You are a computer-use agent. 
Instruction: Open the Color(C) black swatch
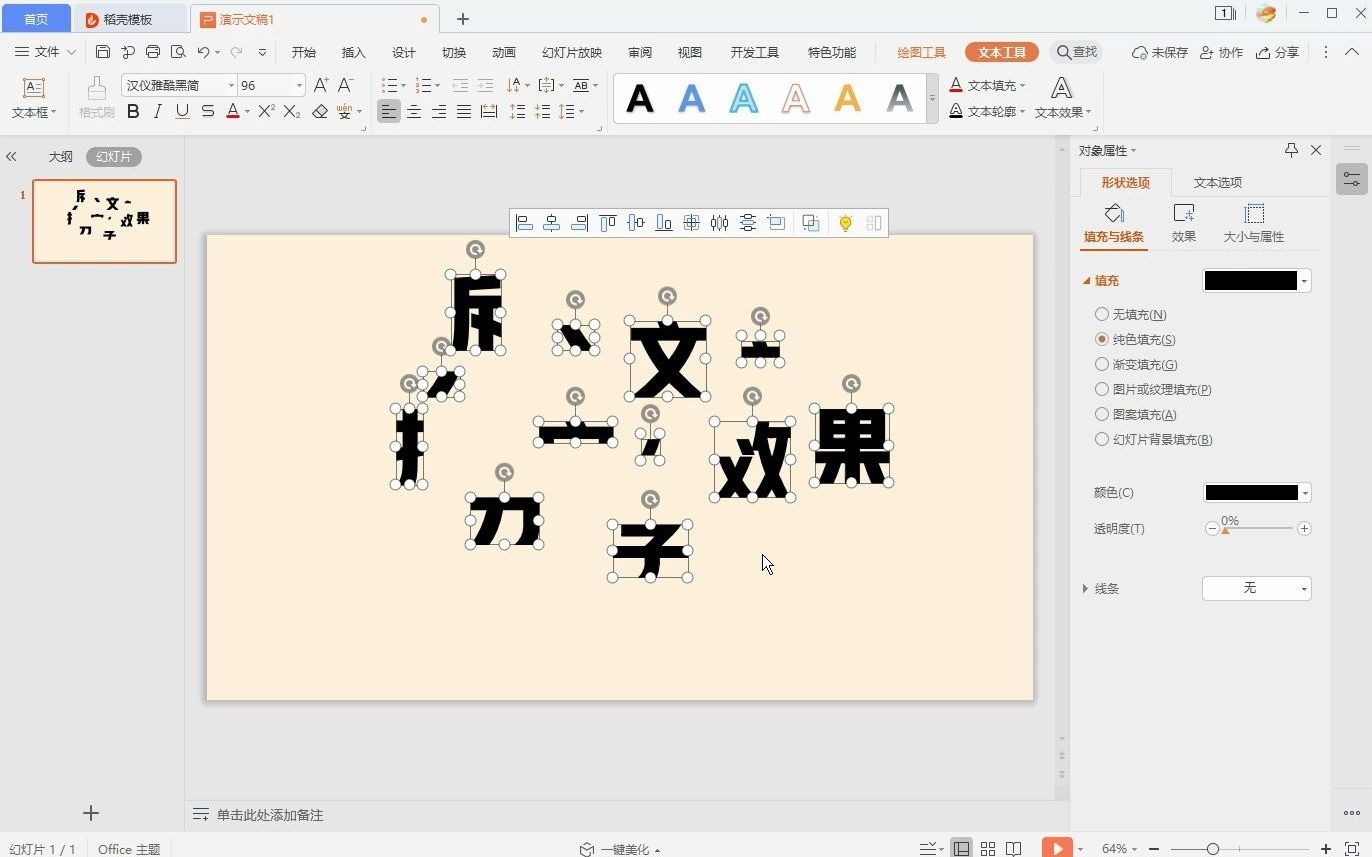pyautogui.click(x=1256, y=492)
